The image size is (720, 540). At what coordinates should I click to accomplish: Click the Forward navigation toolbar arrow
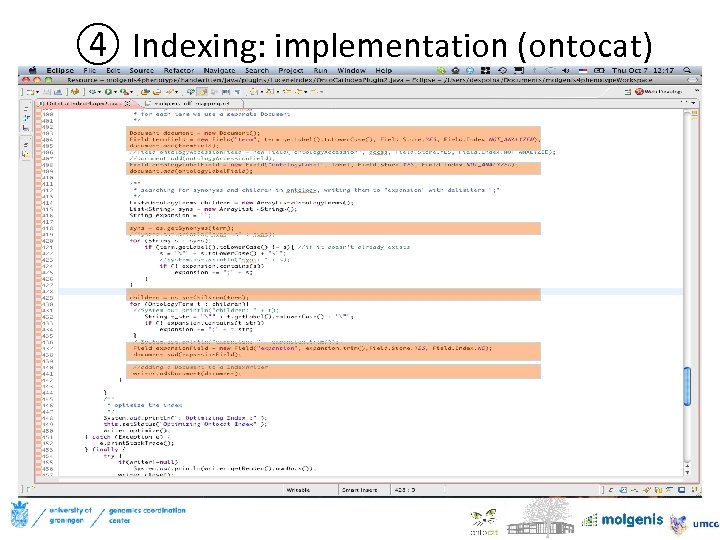click(314, 92)
